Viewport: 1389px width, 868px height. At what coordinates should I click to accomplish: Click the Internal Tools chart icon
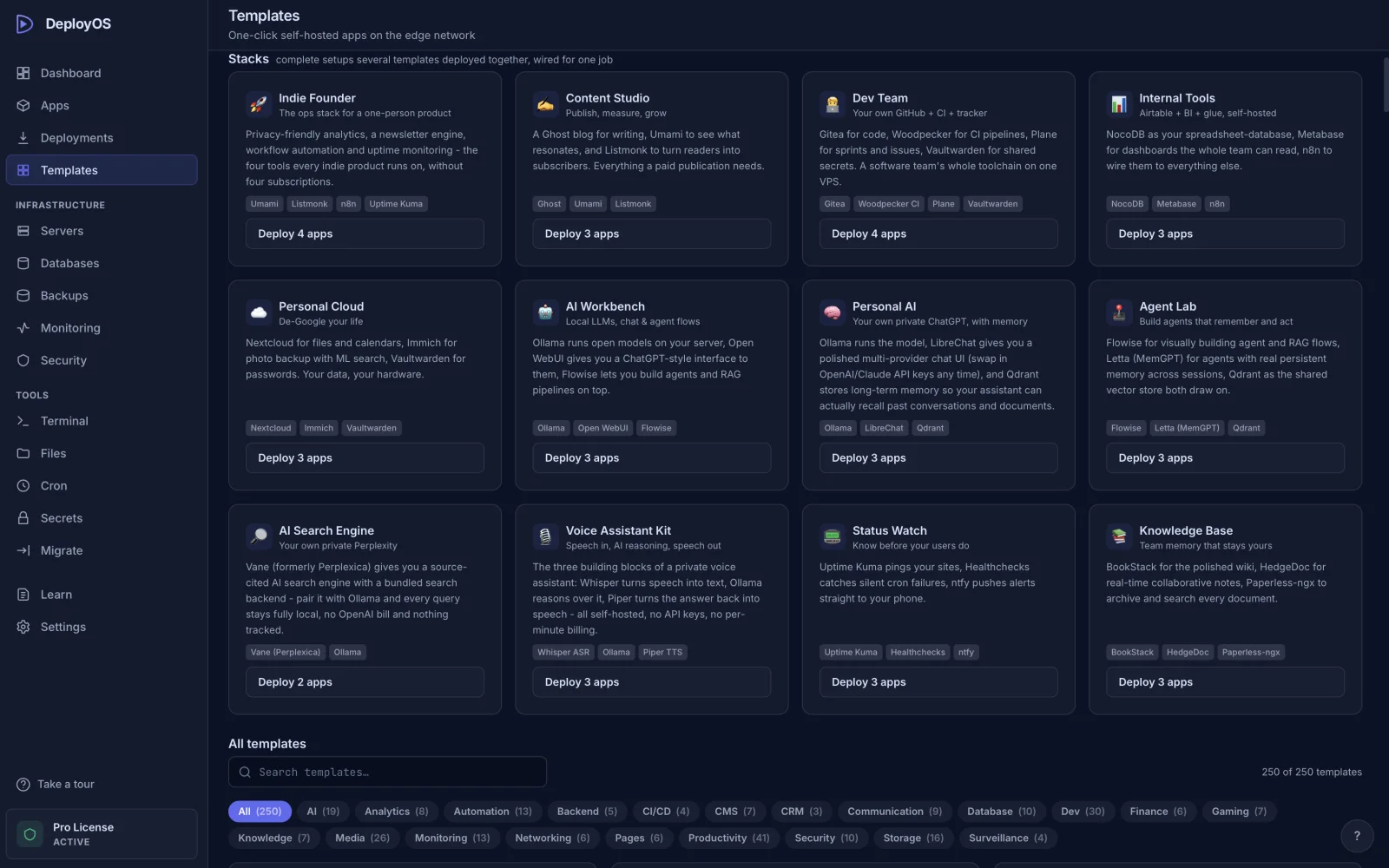click(x=1119, y=104)
